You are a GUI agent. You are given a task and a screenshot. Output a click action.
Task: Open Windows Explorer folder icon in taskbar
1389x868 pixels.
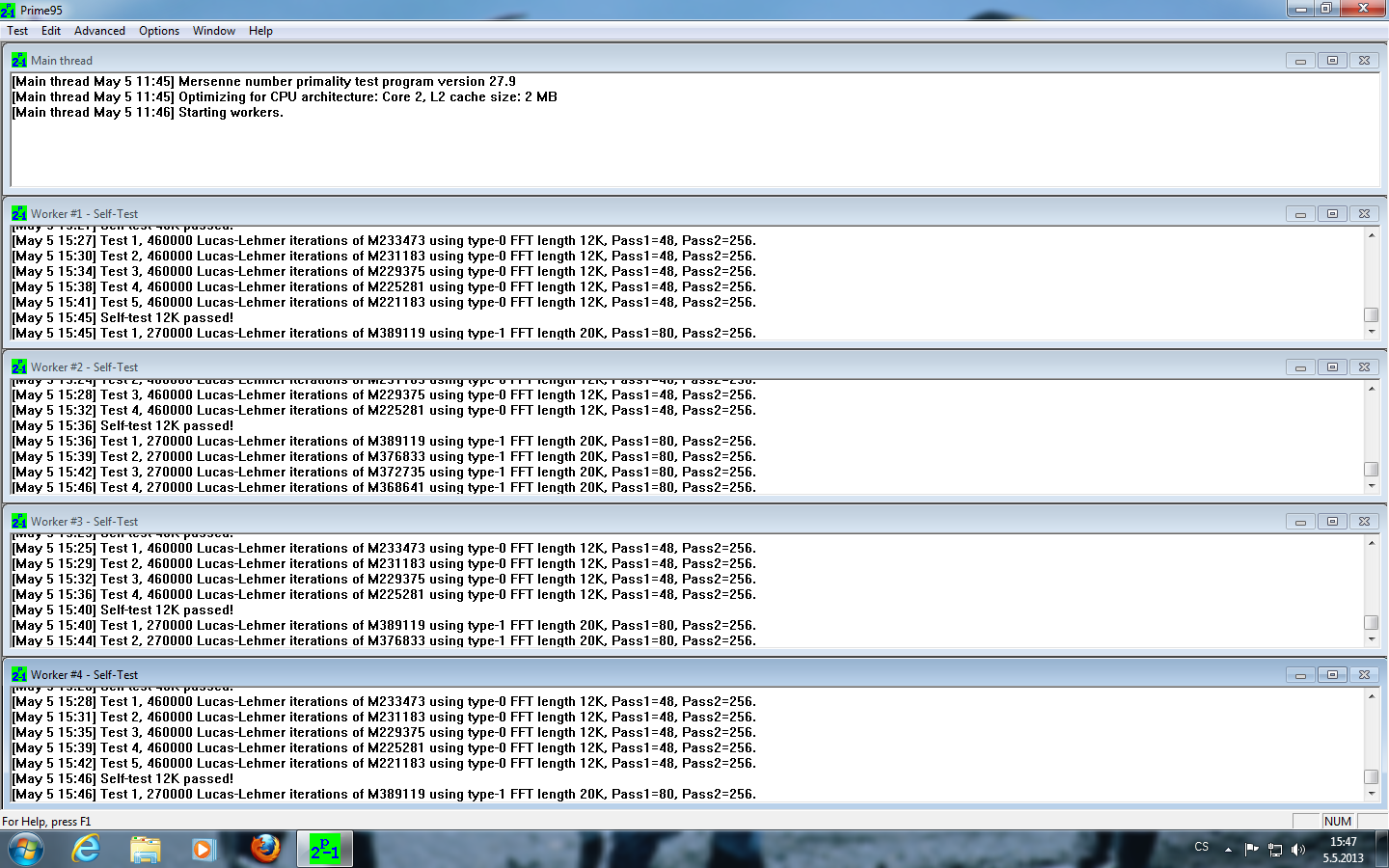pos(146,849)
